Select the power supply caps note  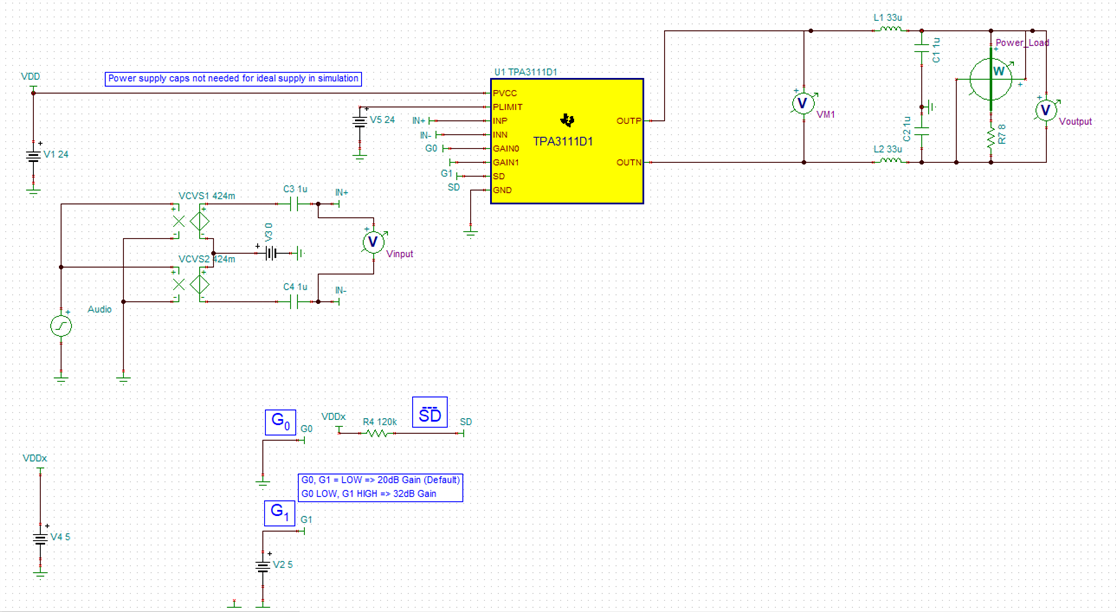[x=233, y=79]
